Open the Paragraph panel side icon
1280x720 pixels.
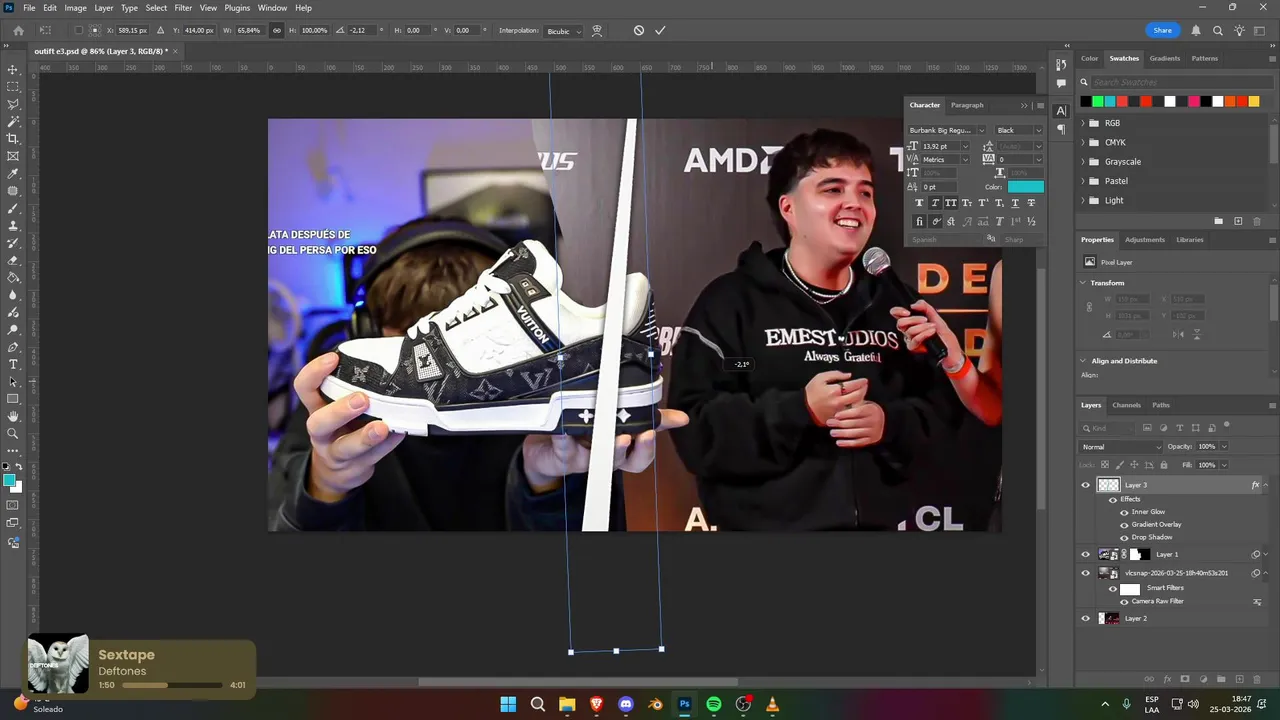[x=1061, y=128]
